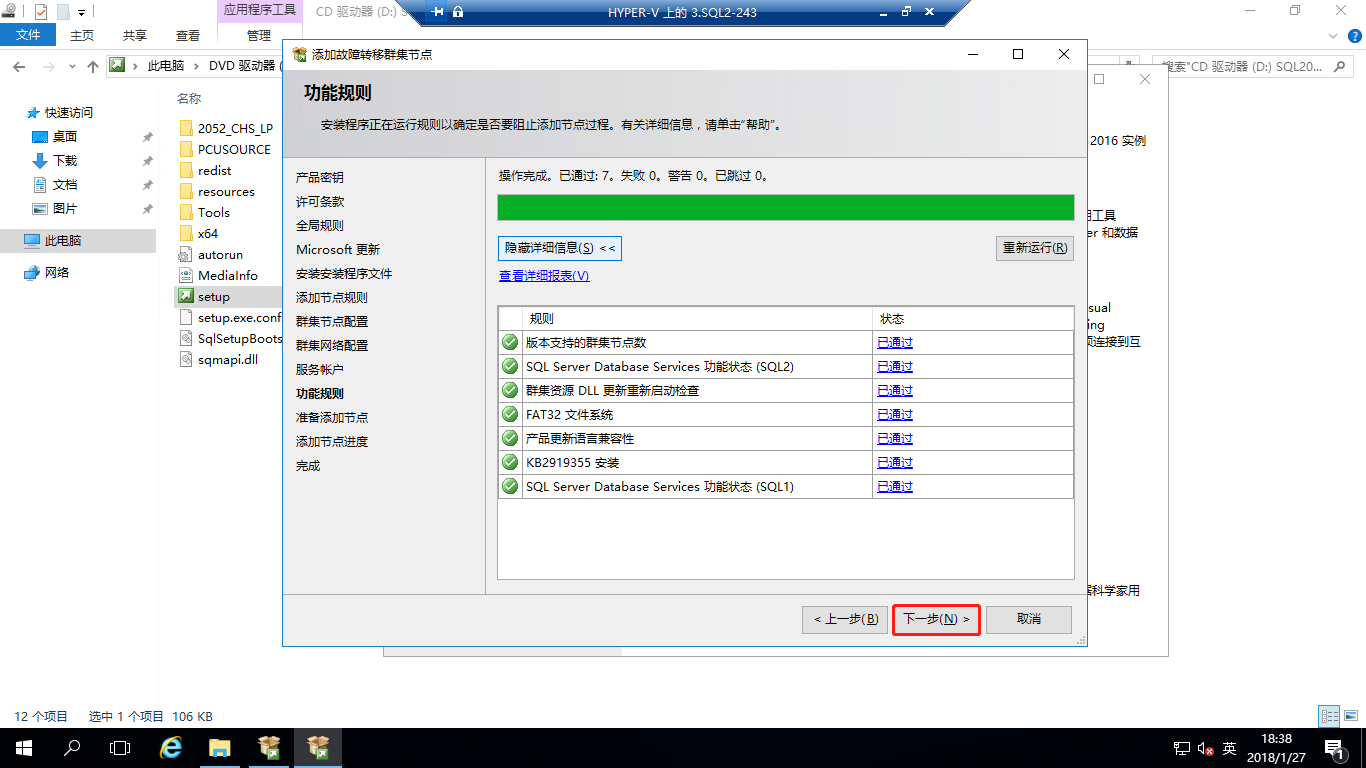Click the 应用程序工具 contextual tab
Image resolution: width=1366 pixels, height=768 pixels.
259,10
